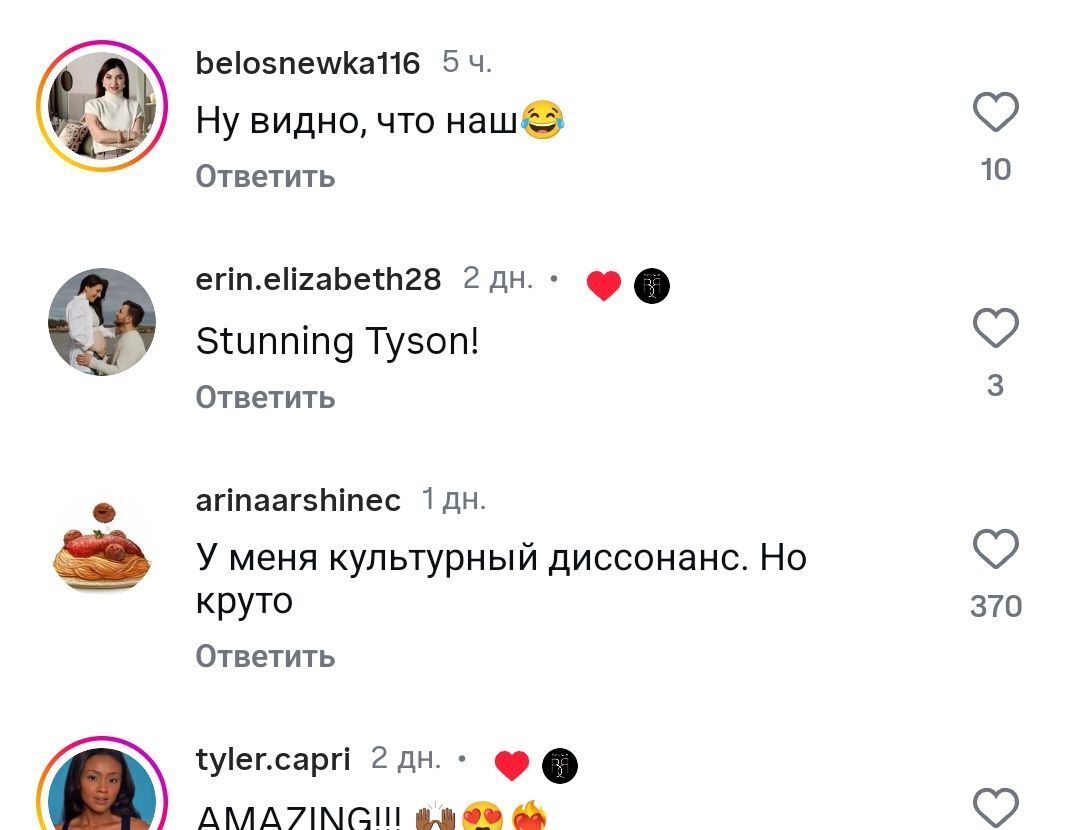This screenshot has width=1080, height=830.
Task: Tap the red heart badge beside tyler.capri
Action: tap(512, 765)
